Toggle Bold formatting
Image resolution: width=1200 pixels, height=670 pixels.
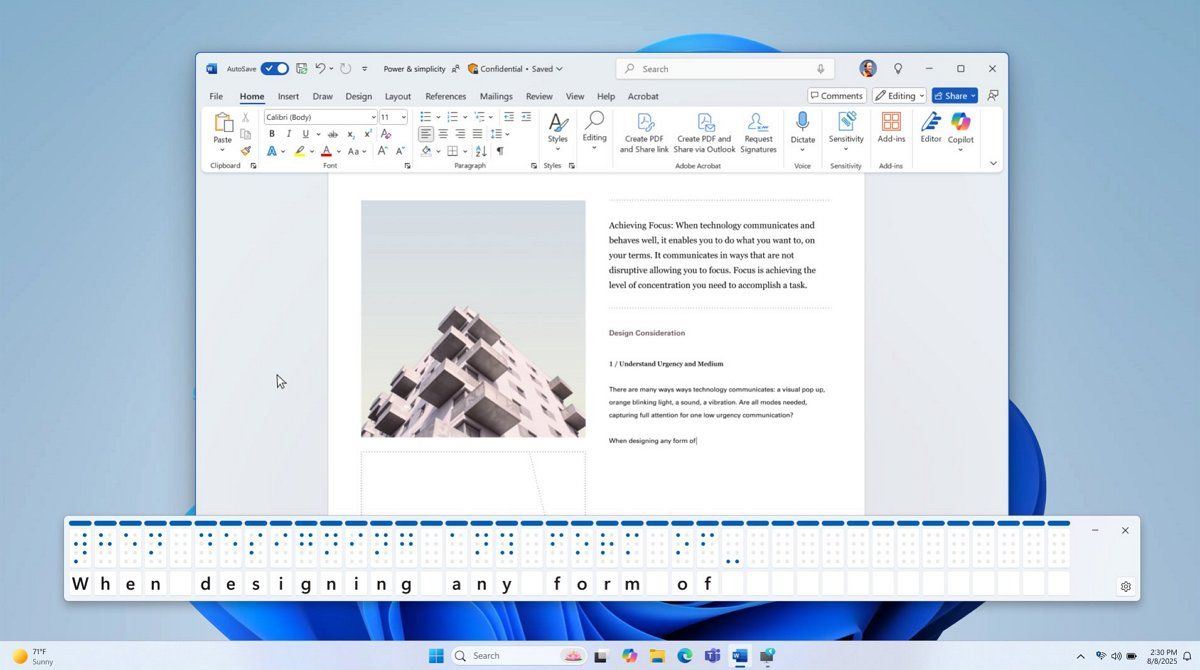pos(271,134)
